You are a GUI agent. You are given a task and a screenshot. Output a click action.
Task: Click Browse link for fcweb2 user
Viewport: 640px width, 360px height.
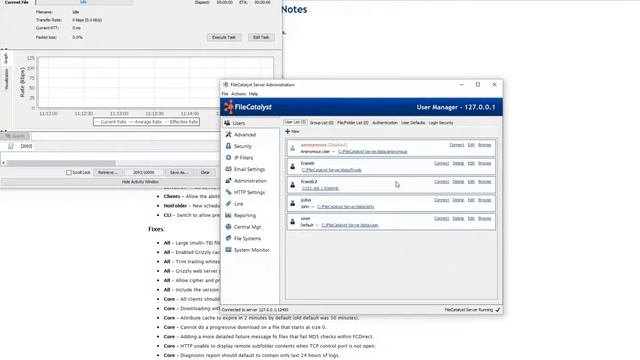pyautogui.click(x=484, y=182)
